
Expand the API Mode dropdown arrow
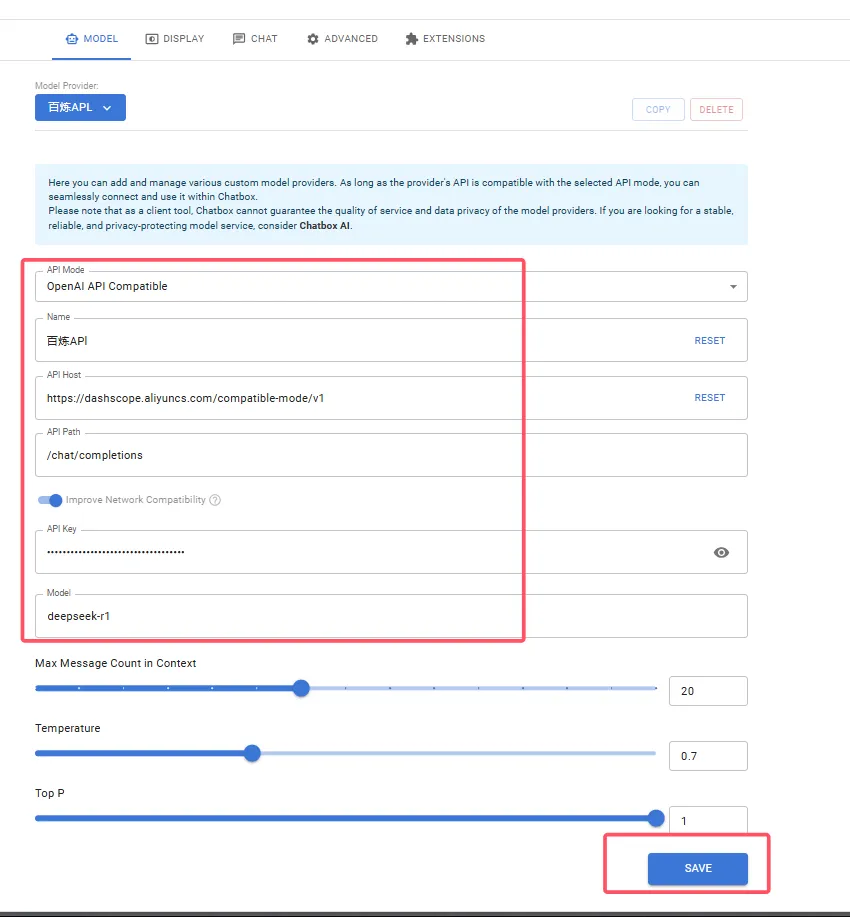733,287
